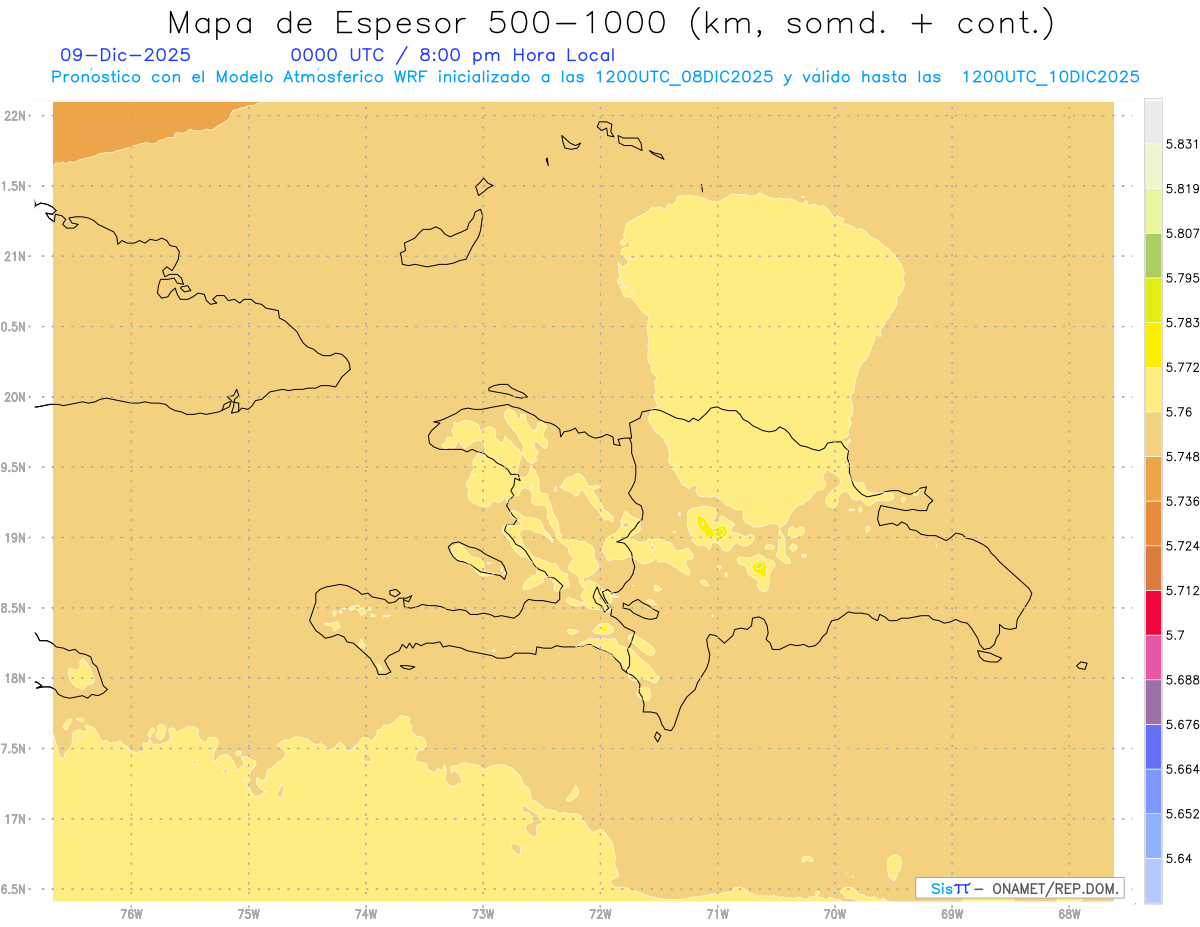Click the color scale value "5.712"

1182,590
